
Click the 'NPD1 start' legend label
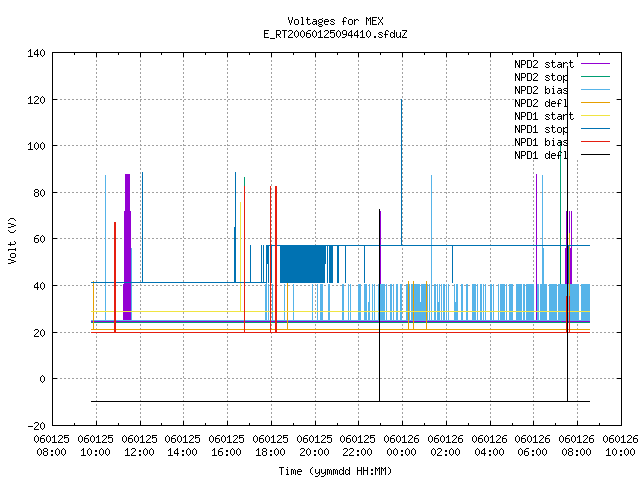tap(544, 116)
